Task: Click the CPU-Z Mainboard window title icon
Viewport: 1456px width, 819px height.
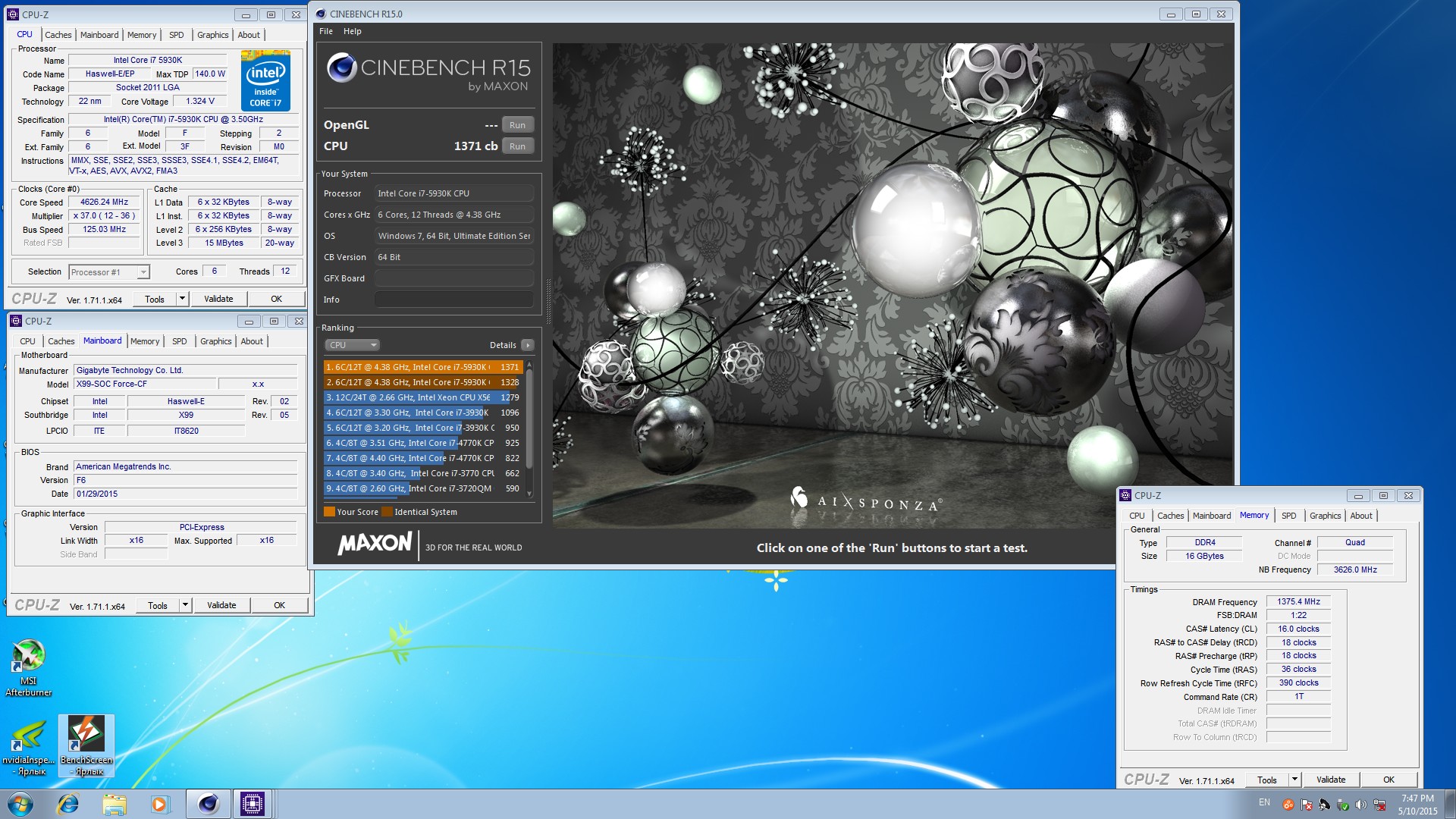Action: 15,321
